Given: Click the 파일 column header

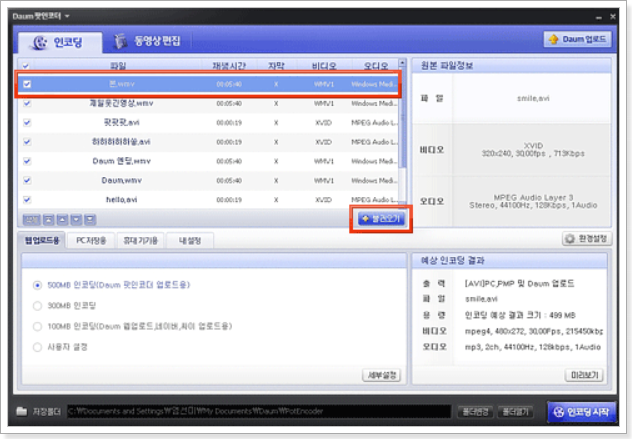Looking at the screenshot, I should (118, 66).
